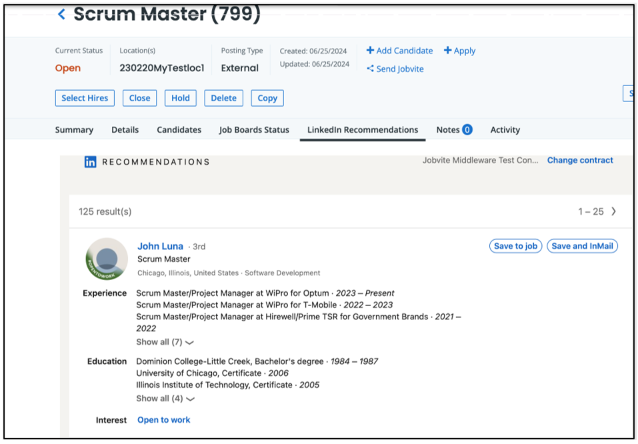Click WiPro for T-Mobile experience line

point(264,305)
